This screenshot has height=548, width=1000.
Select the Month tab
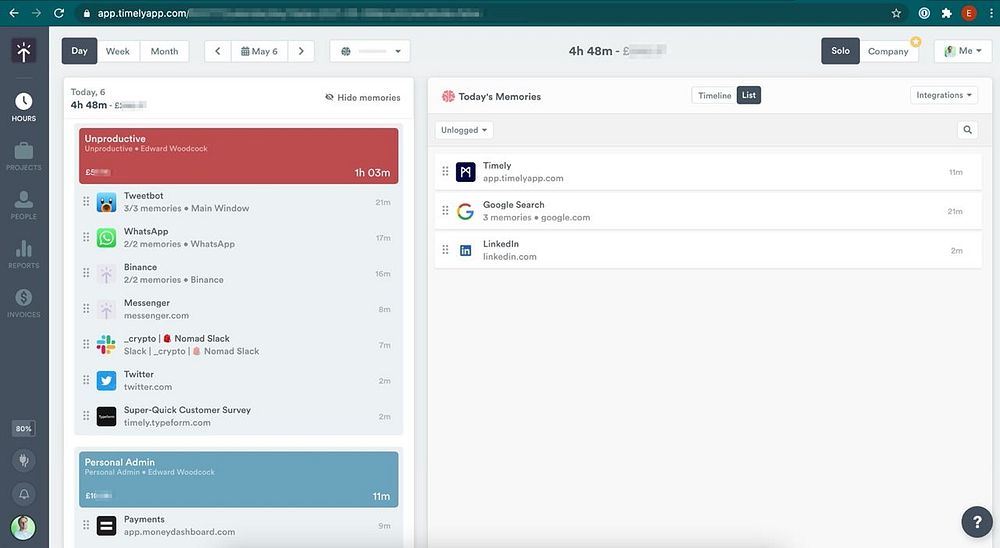[165, 51]
